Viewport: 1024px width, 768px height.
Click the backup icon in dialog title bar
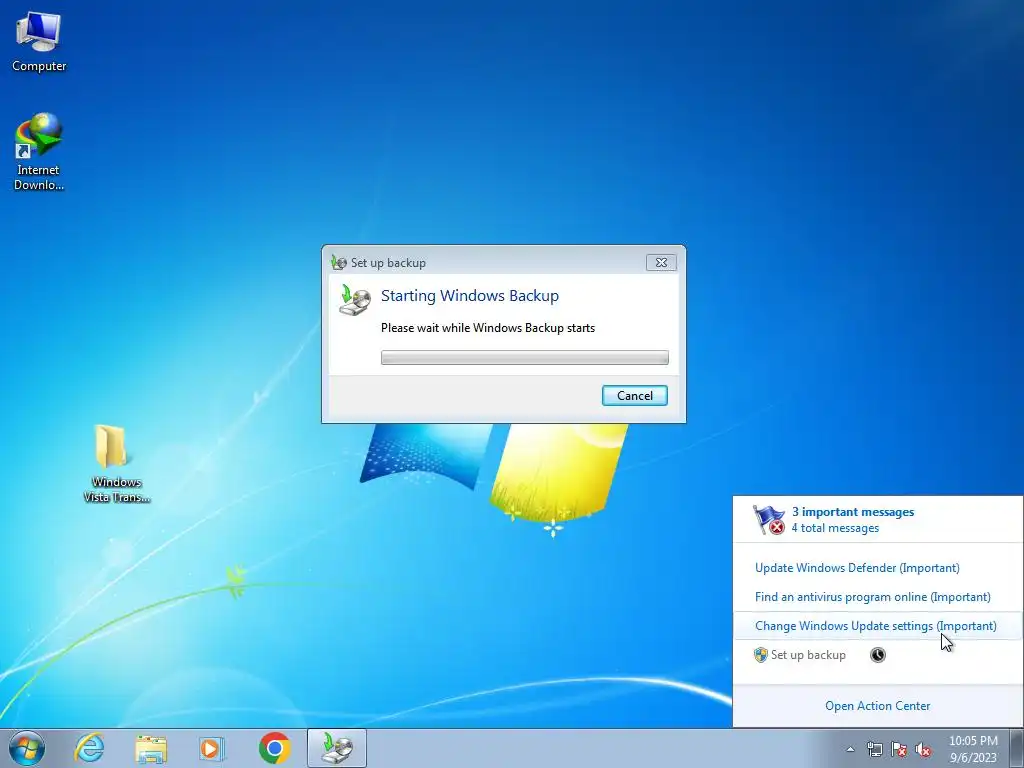(338, 263)
